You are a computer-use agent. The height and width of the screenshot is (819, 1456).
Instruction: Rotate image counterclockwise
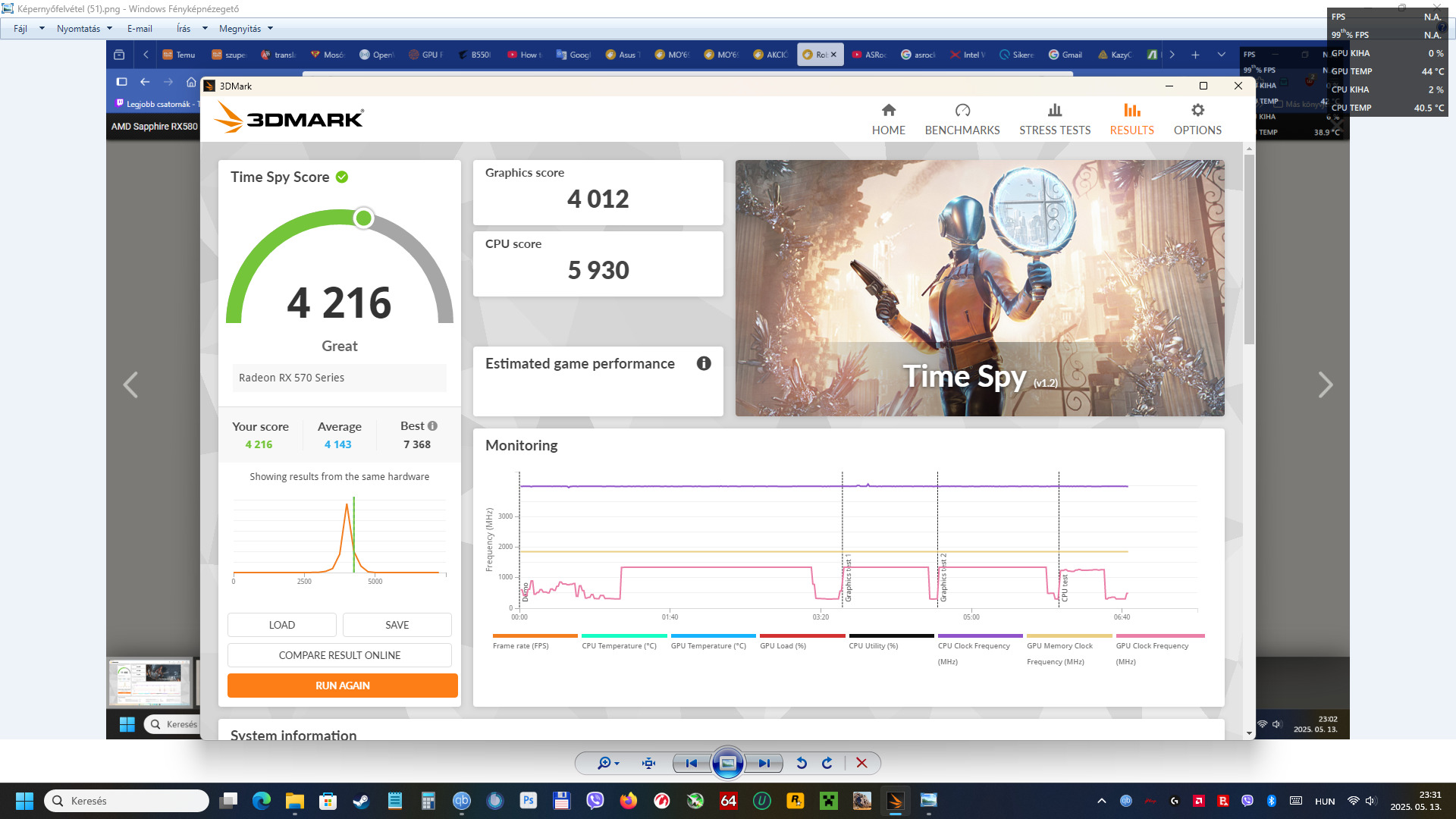[x=802, y=763]
